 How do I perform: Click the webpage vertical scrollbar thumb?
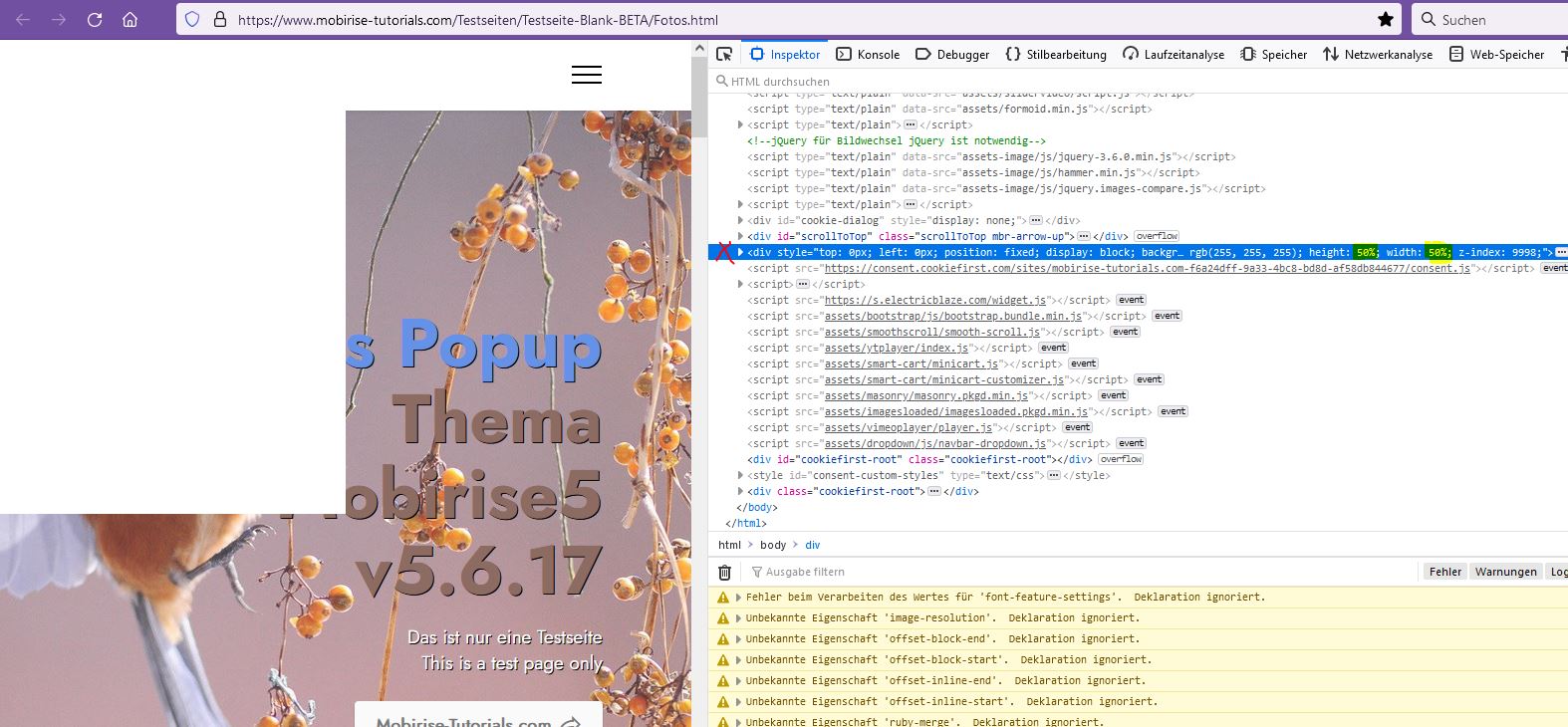[700, 95]
